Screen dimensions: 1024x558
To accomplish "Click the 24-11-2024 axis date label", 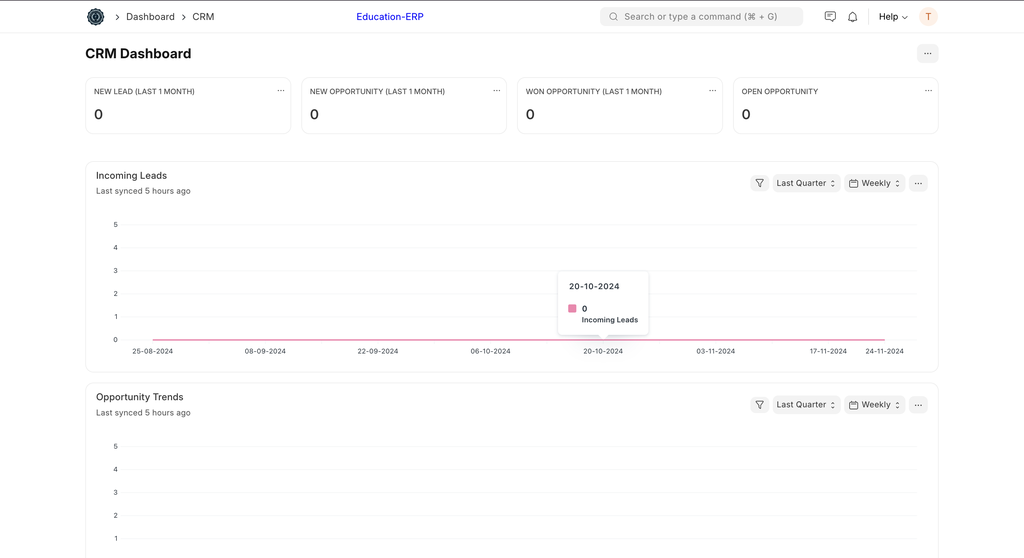I will point(884,351).
